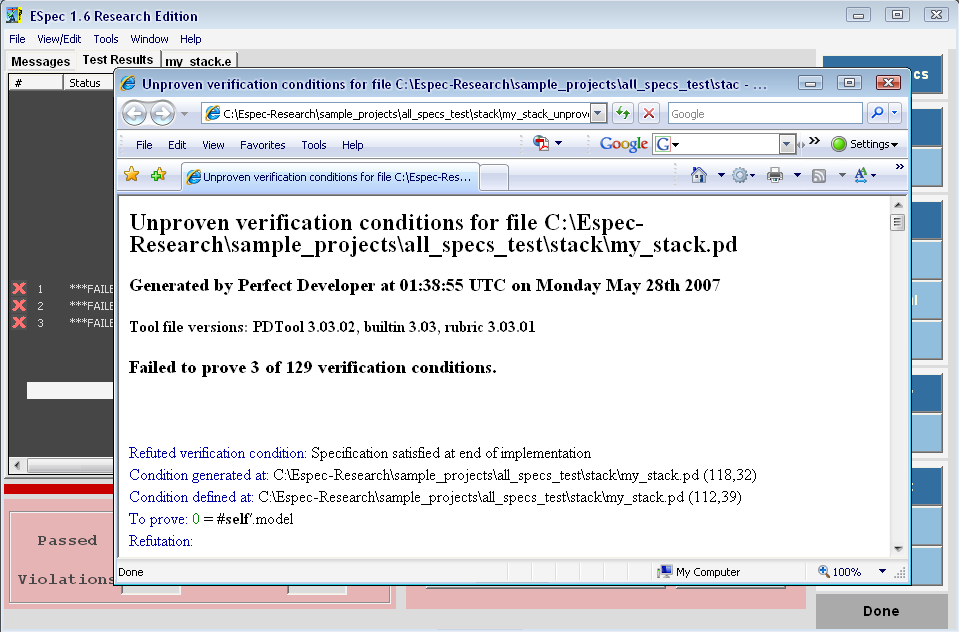Click My Computer security zone icon

pyautogui.click(x=664, y=571)
